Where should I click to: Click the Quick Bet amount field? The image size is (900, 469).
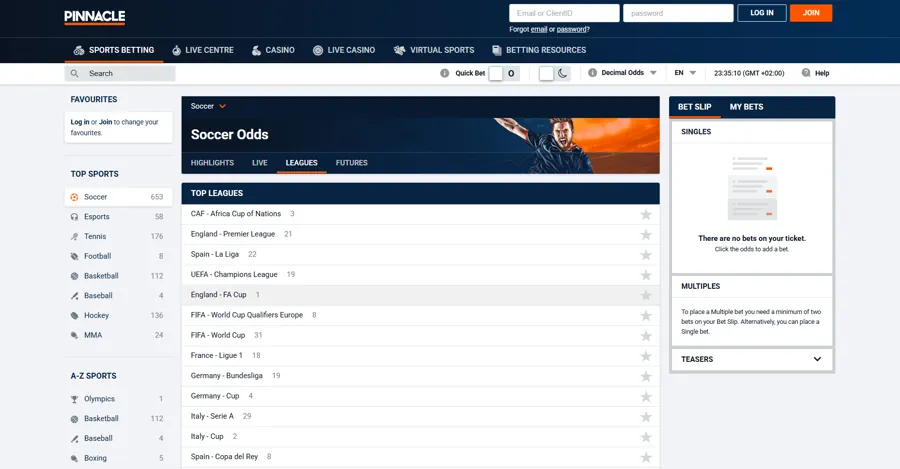click(511, 73)
